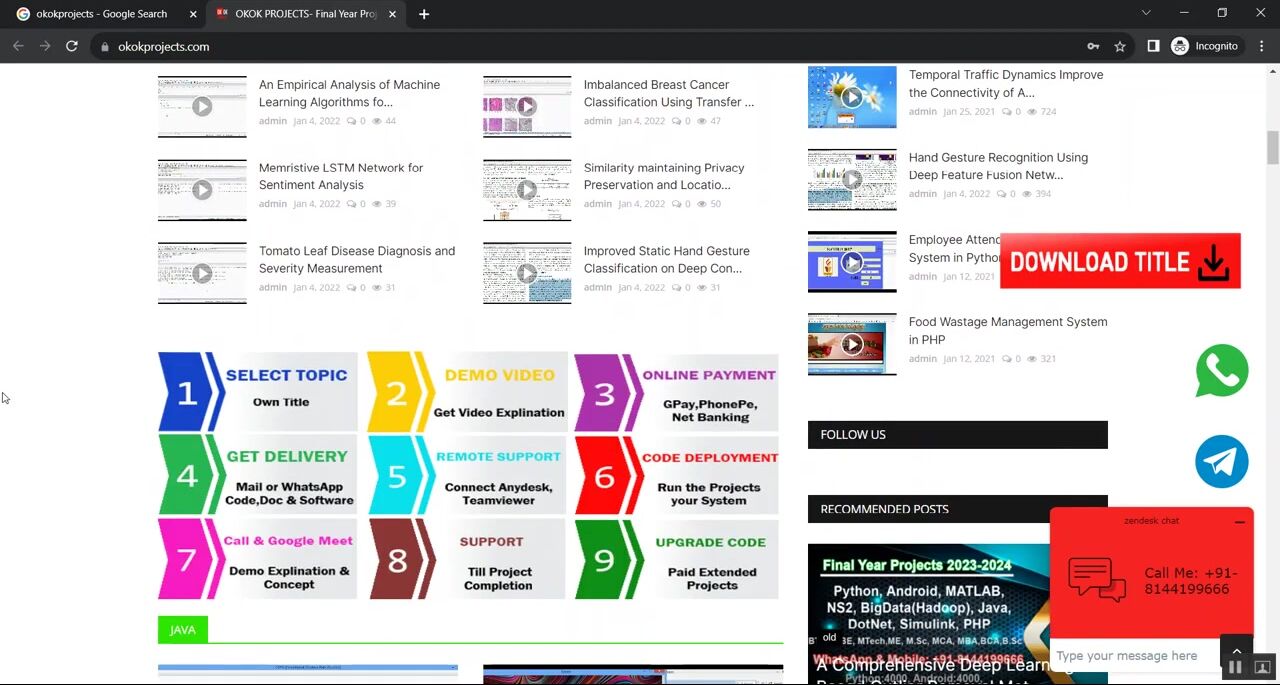The width and height of the screenshot is (1280, 685).
Task: Go back to the previous page
Action: click(18, 46)
